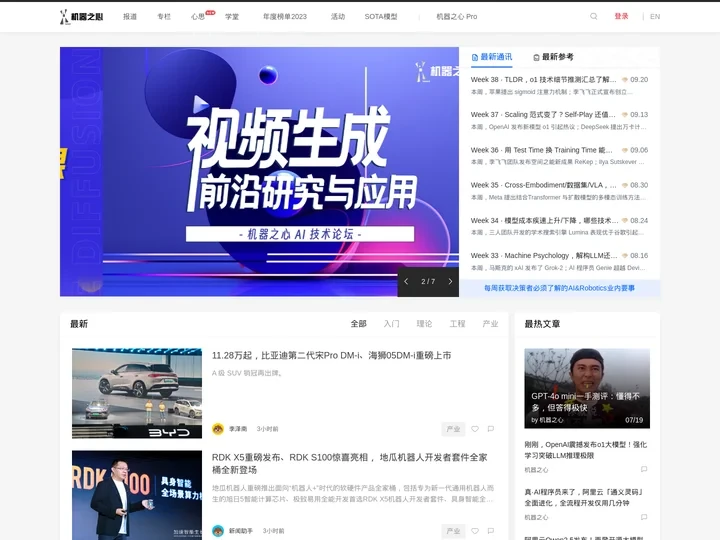Open 年度榜单2023 navigation item
Viewport: 720px width, 540px height.
285,17
